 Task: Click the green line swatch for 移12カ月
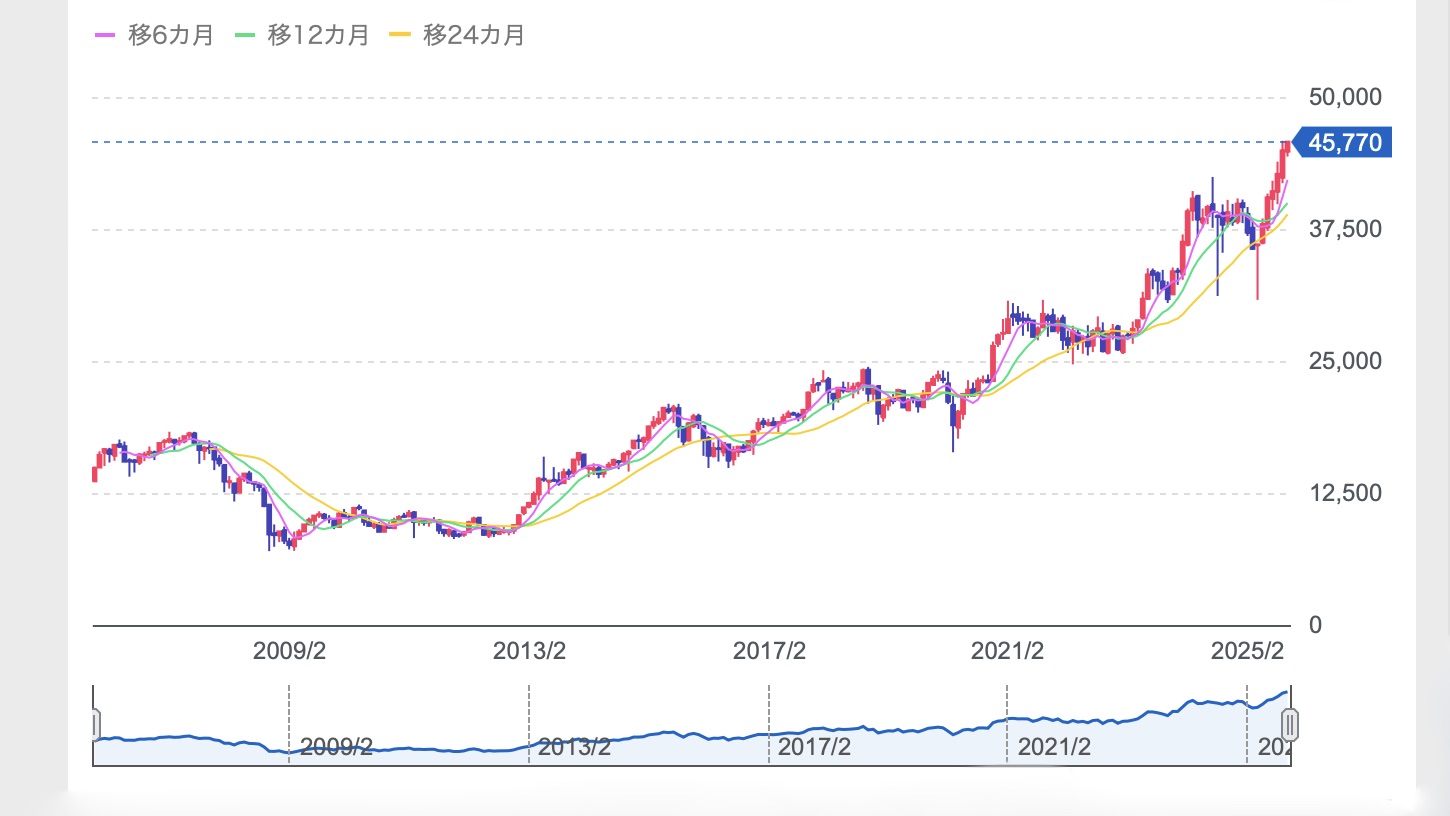[245, 36]
